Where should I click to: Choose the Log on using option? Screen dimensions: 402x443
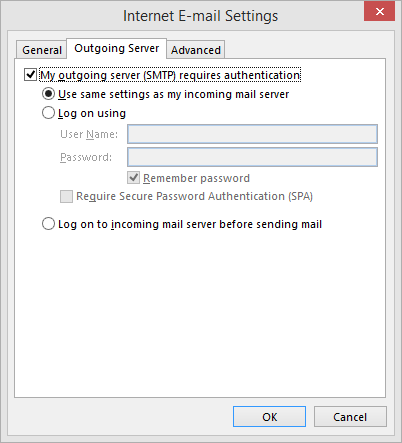point(48,113)
